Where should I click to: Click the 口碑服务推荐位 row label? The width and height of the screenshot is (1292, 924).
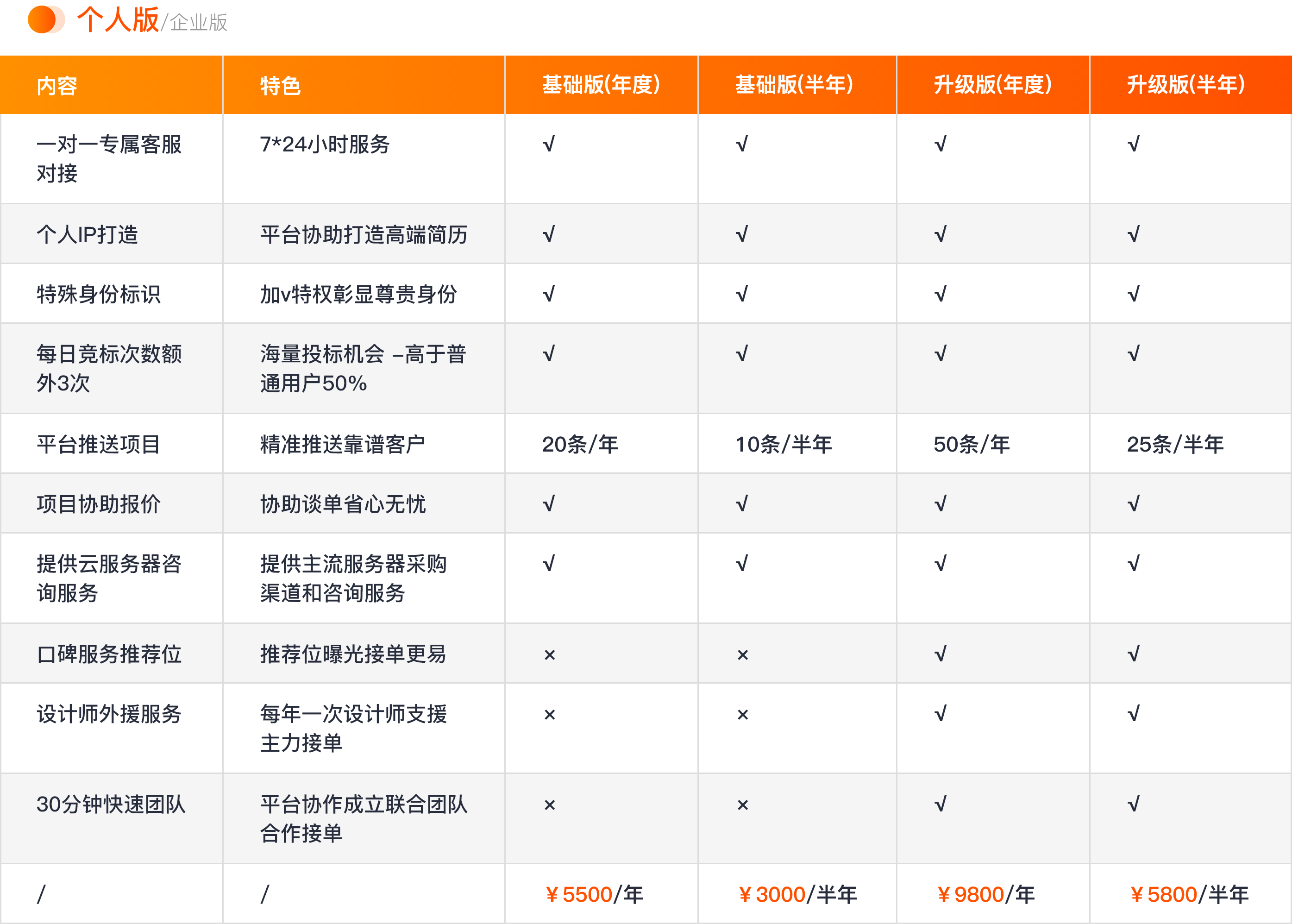click(109, 654)
